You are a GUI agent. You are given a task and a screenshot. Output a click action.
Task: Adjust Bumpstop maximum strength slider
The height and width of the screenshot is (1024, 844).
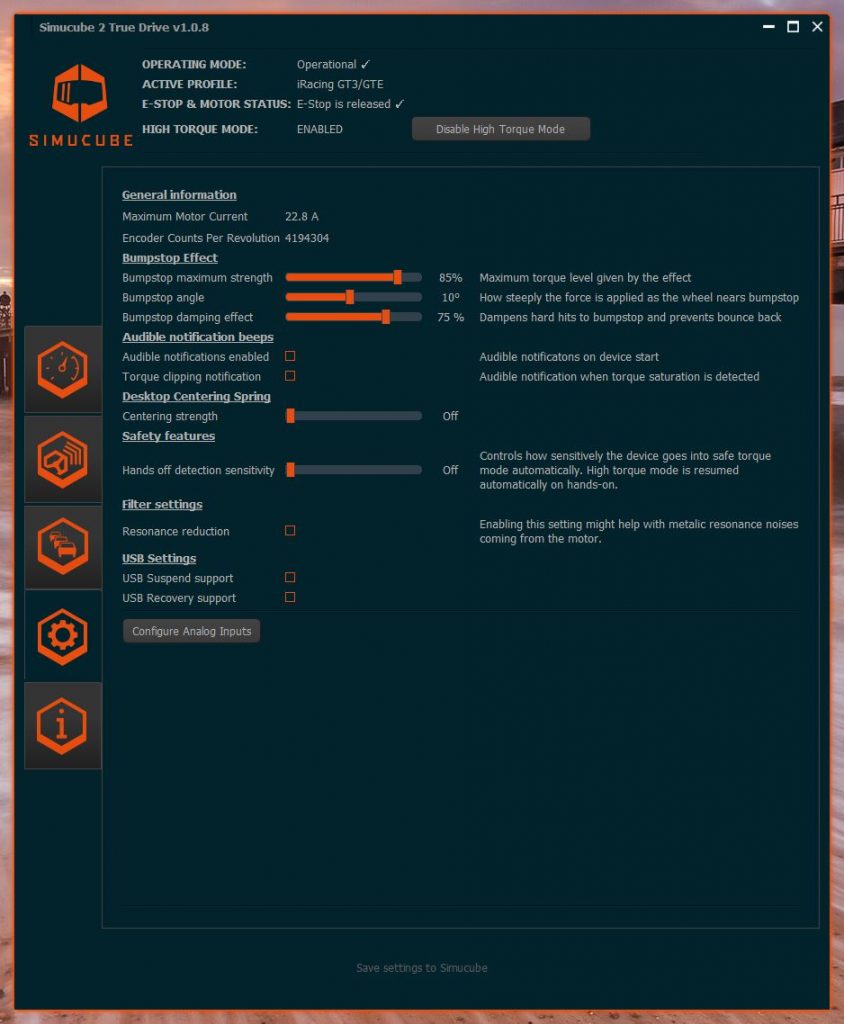click(353, 278)
